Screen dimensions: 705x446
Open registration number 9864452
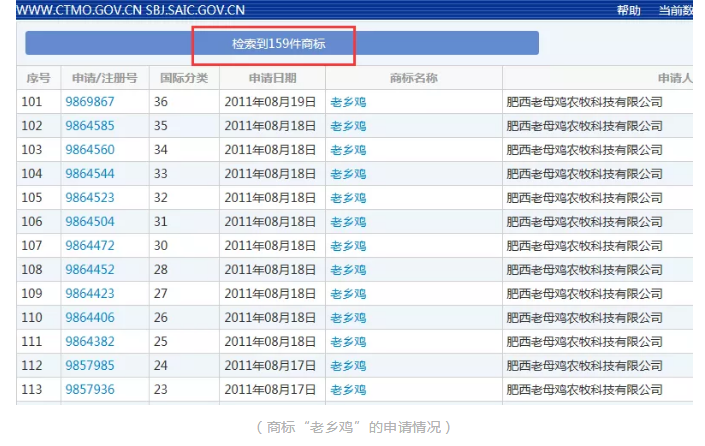click(89, 270)
